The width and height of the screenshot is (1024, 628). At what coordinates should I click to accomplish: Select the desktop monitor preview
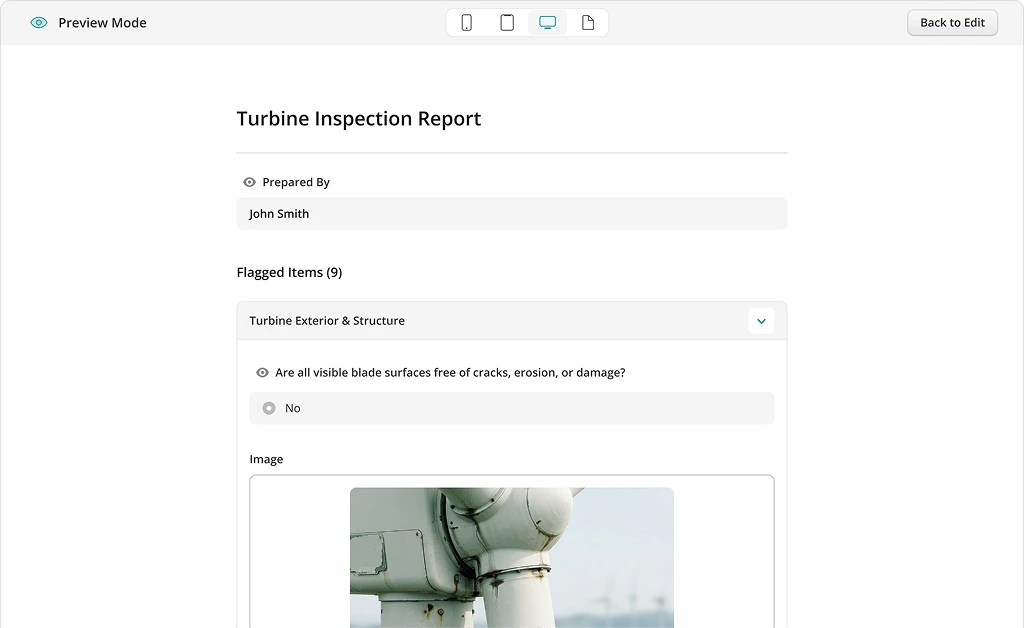(547, 23)
